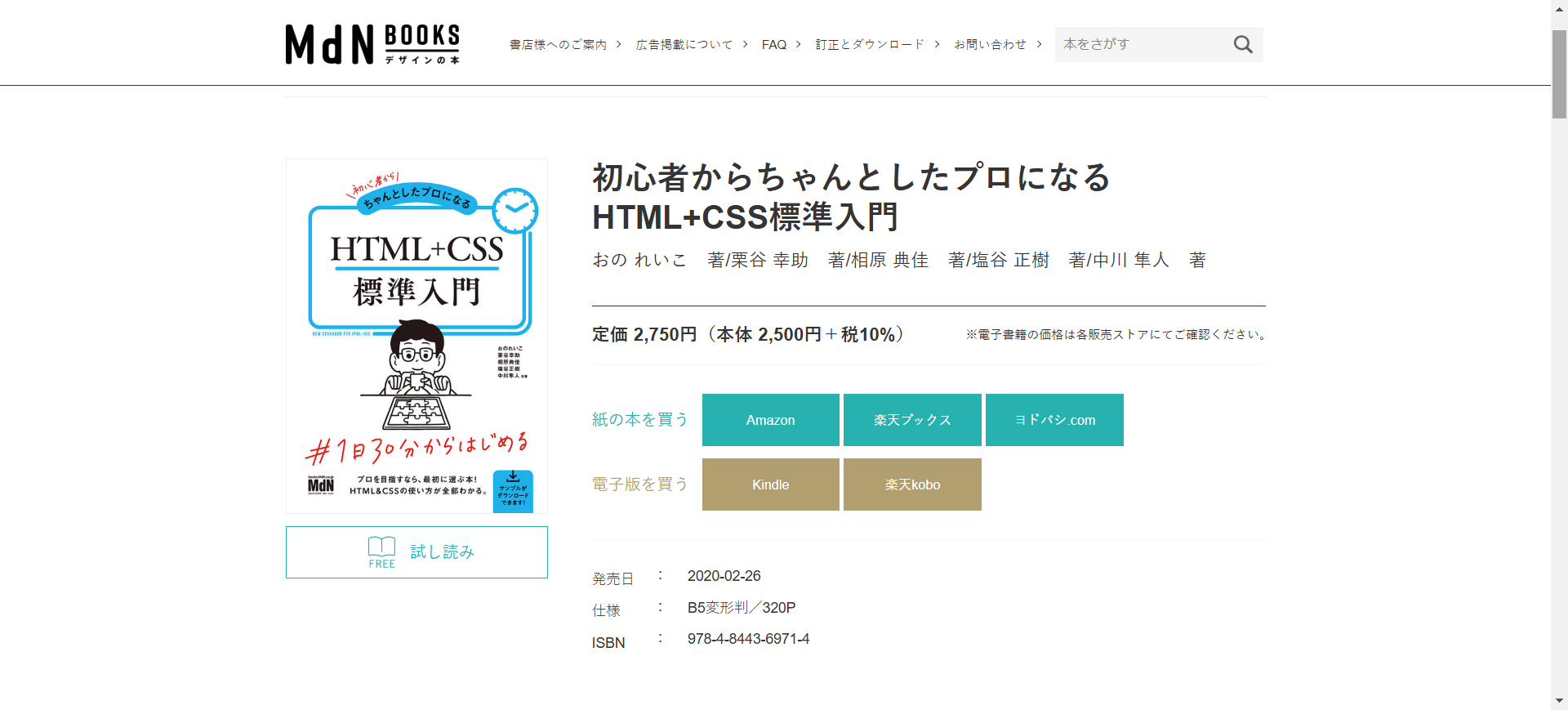Click author name 栗谷 幸助
The image size is (1568, 710).
click(768, 260)
